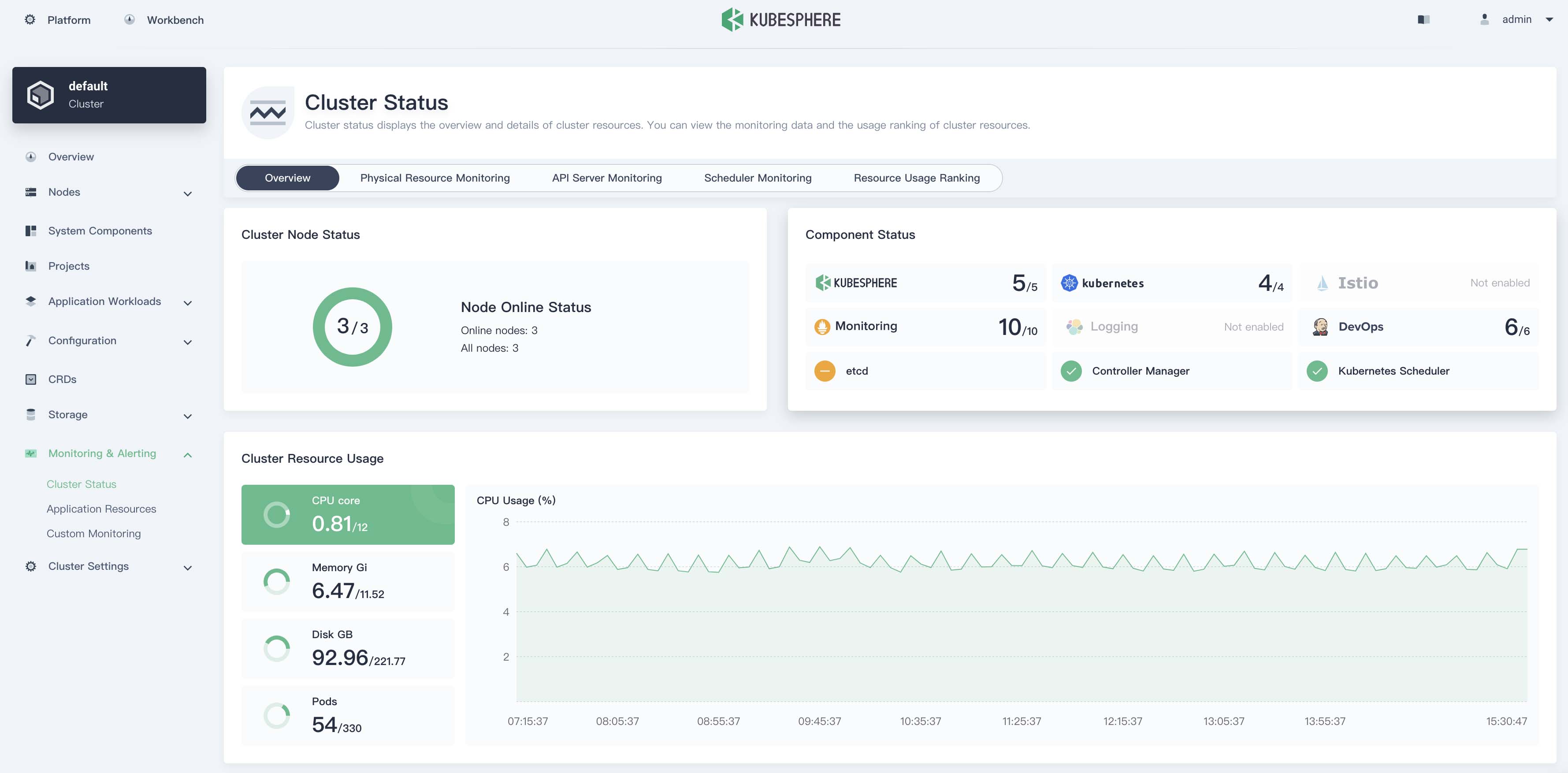This screenshot has height=773, width=1568.
Task: Click the Cluster Settings gear icon
Action: 31,566
